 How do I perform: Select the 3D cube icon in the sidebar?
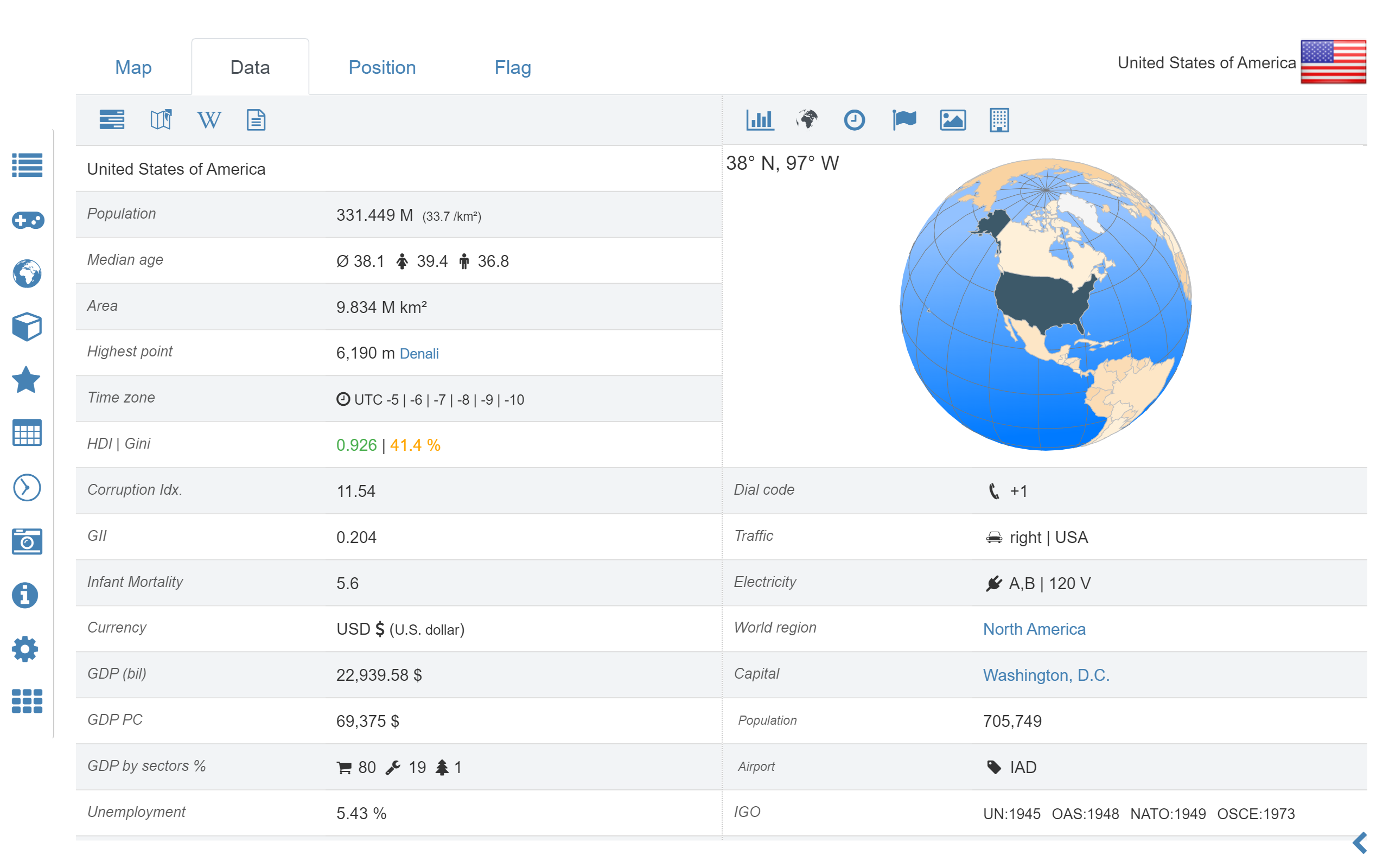(x=27, y=327)
